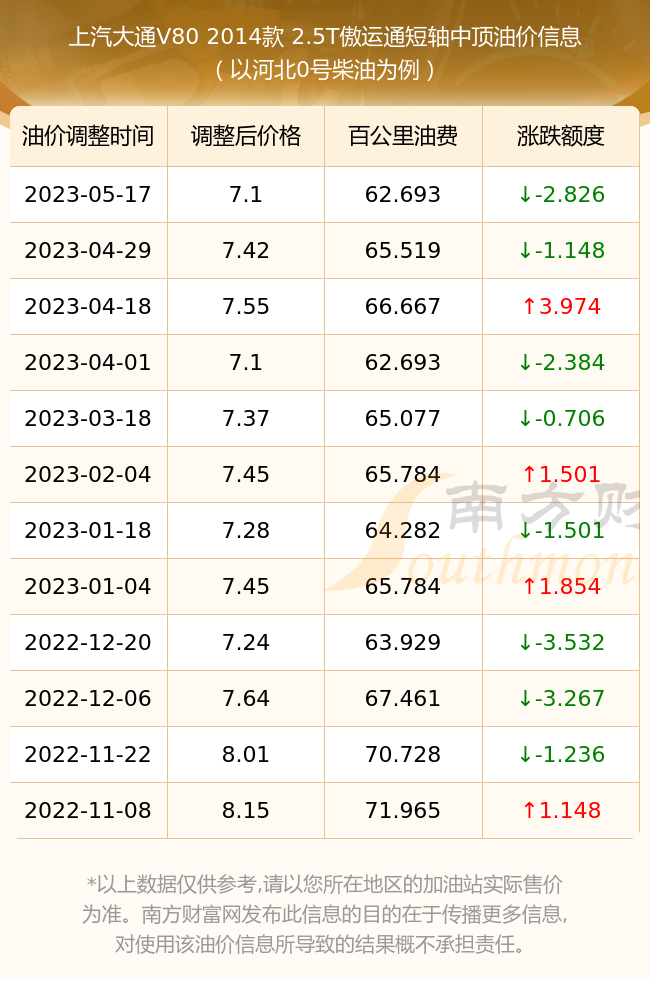Click the 70.728 fuel cost cell
Viewport: 650px width, 1000px height.
click(403, 754)
